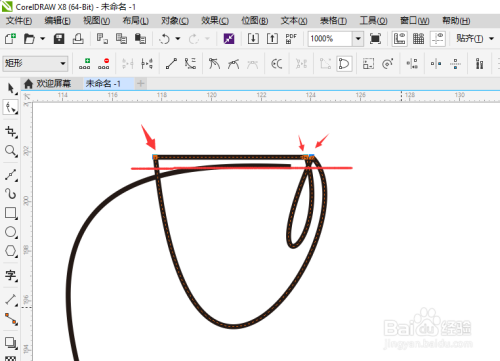
Task: Print the document using the printer icon
Action: (78, 39)
